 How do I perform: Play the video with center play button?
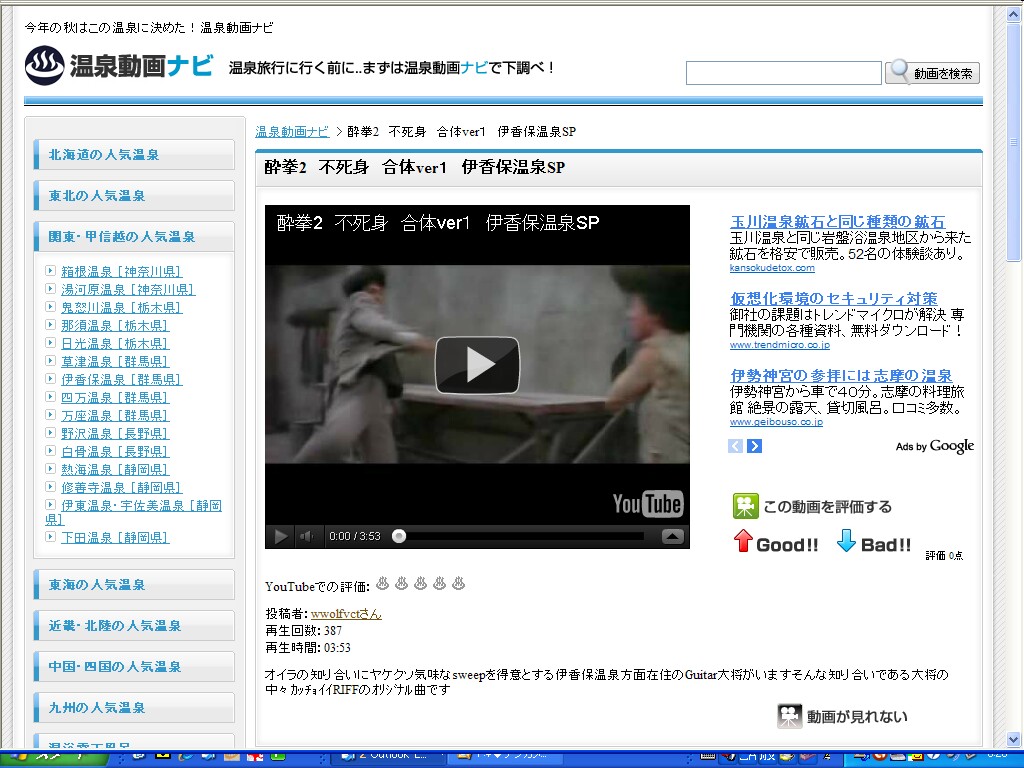click(x=477, y=365)
